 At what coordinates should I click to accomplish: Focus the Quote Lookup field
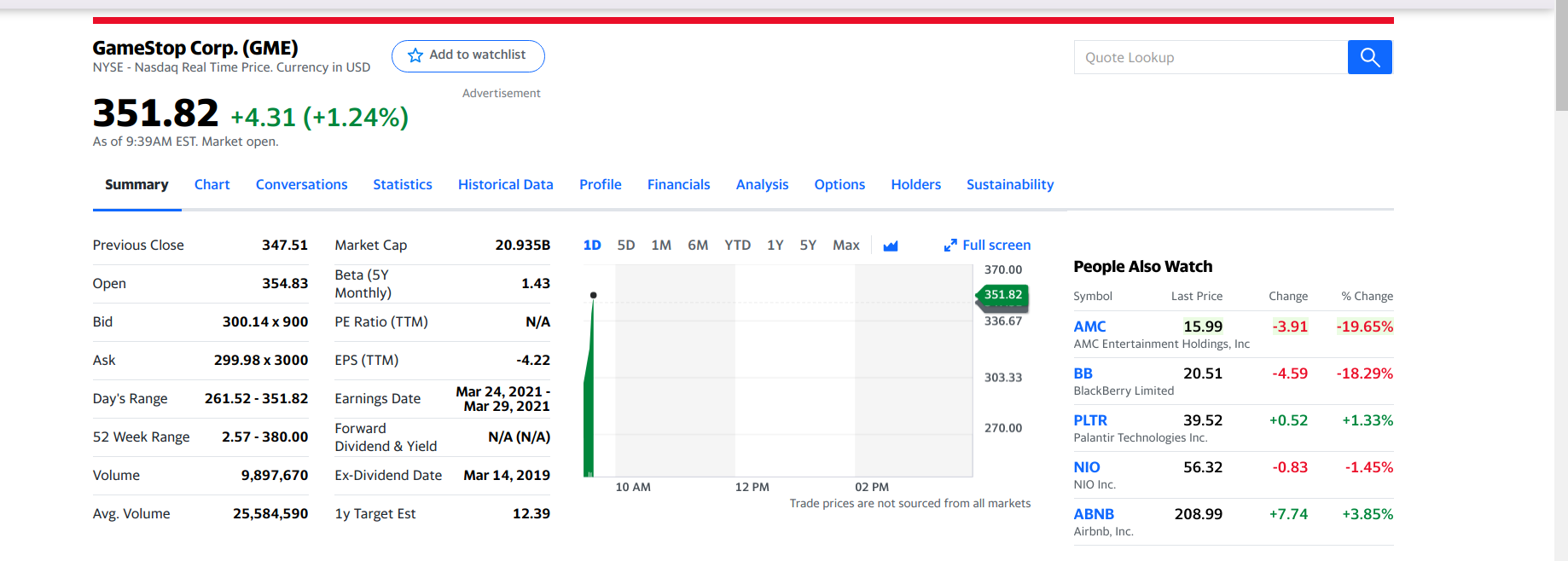pyautogui.click(x=1211, y=57)
